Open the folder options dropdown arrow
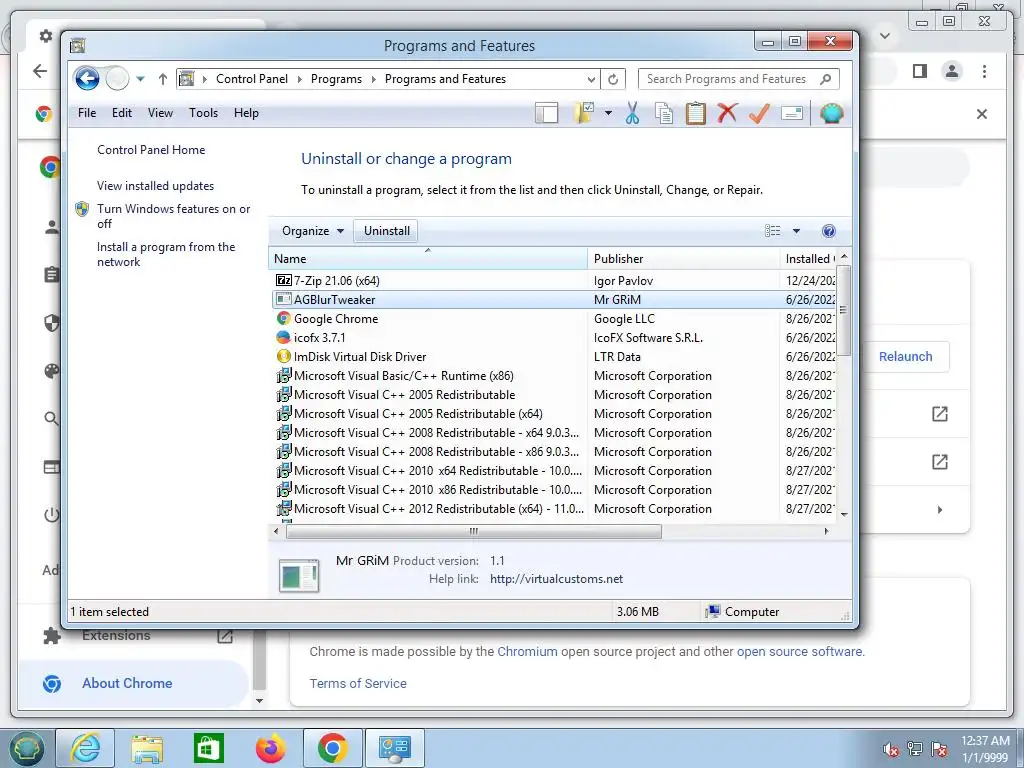This screenshot has width=1024, height=768. 608,113
